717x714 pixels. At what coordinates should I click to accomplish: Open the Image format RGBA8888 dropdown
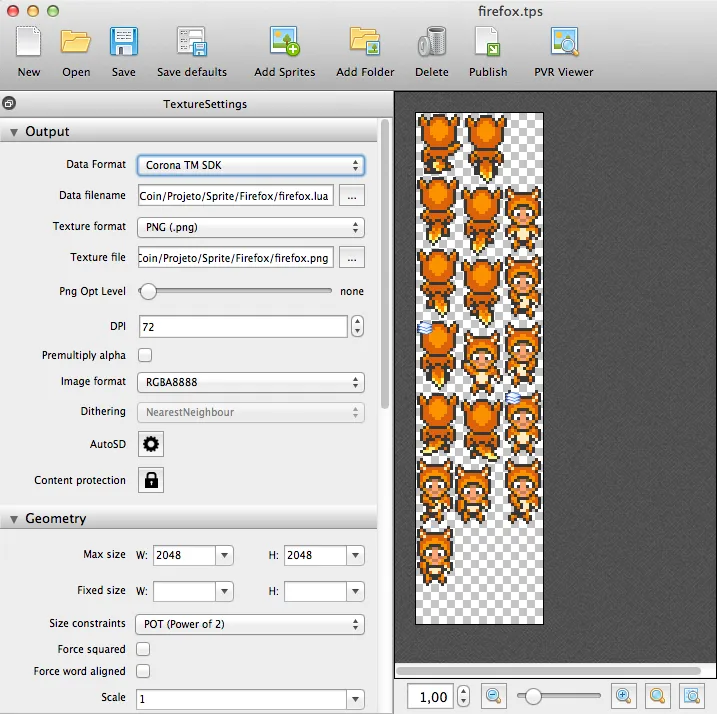251,382
